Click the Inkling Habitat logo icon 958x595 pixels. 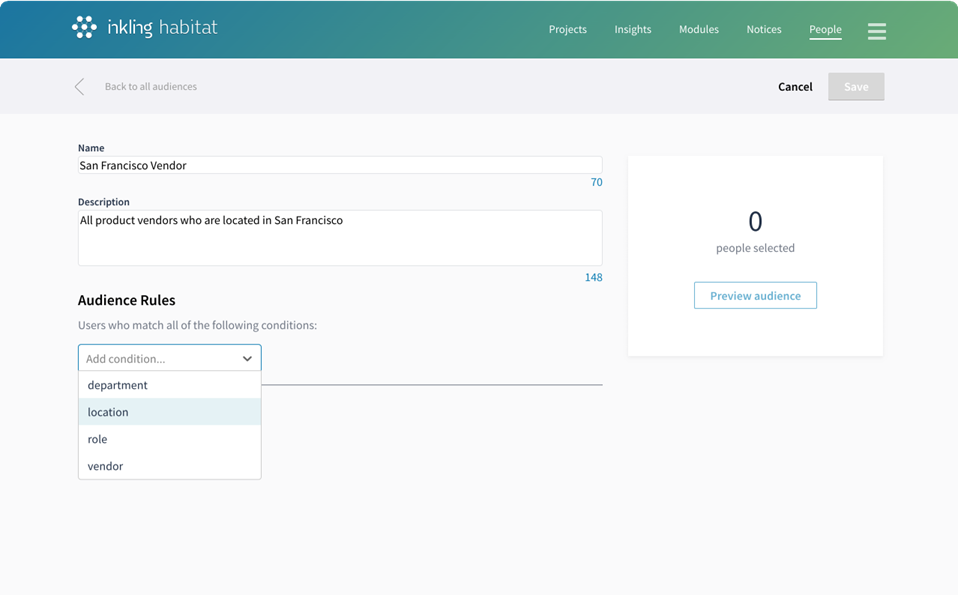pos(84,28)
